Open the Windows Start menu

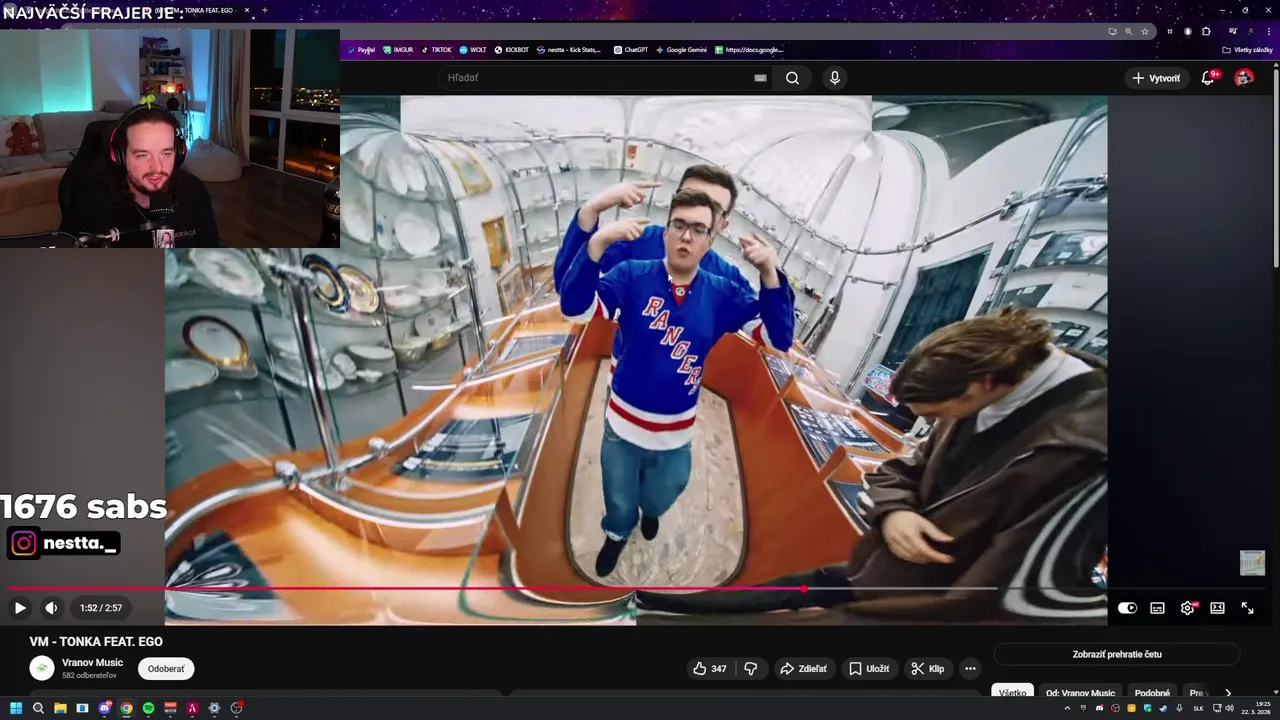click(x=16, y=708)
